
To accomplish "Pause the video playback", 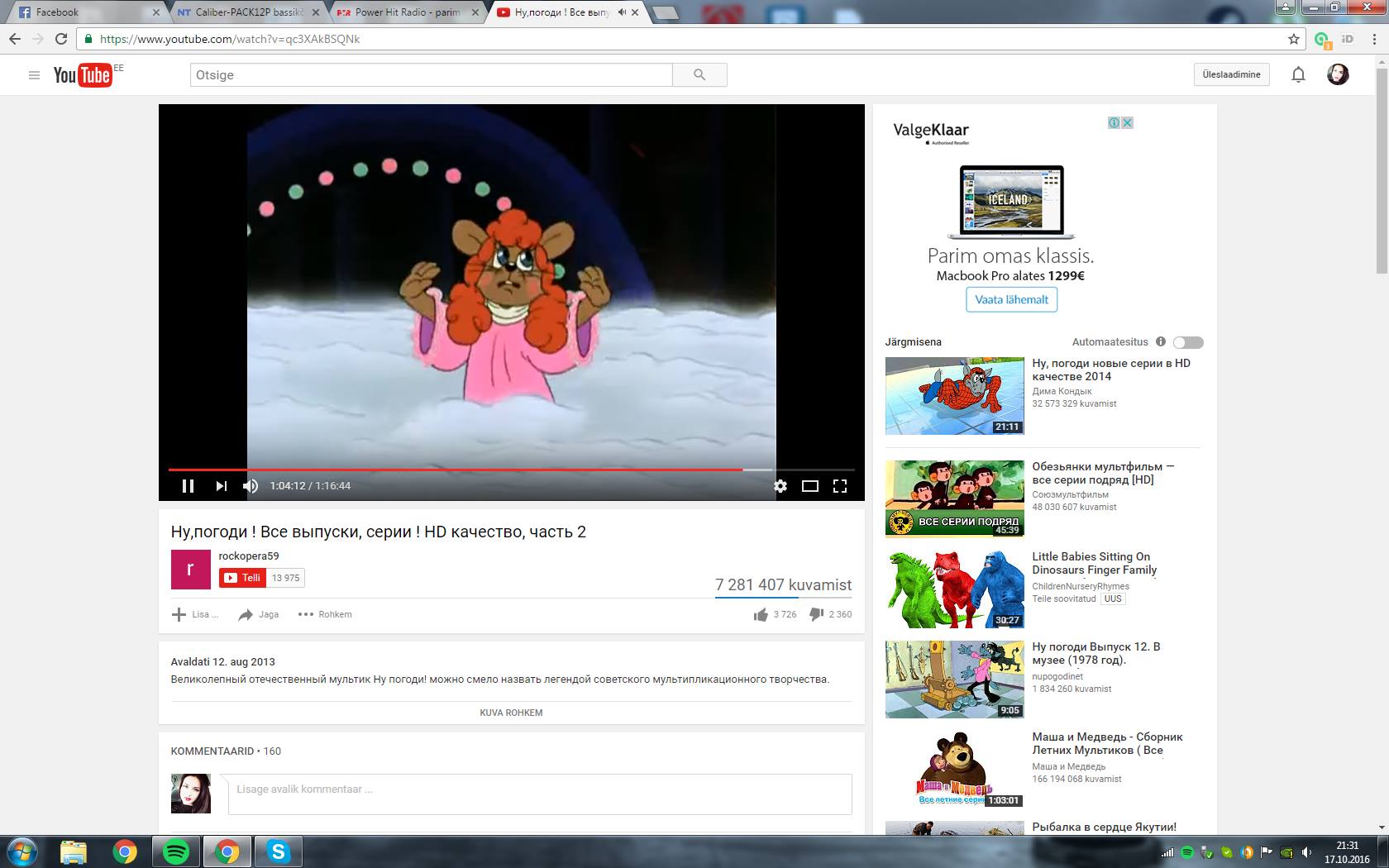I will [x=188, y=486].
